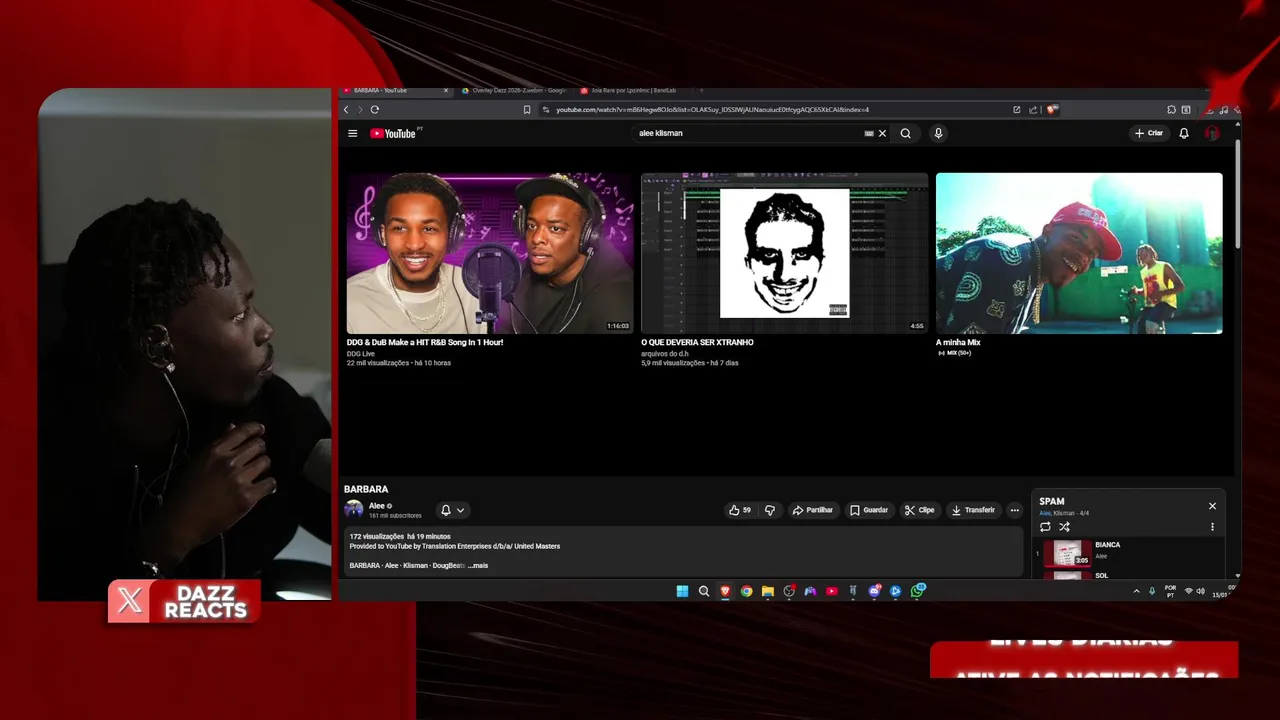Open the account avatar menu
This screenshot has width=1280, height=720.
click(1212, 133)
